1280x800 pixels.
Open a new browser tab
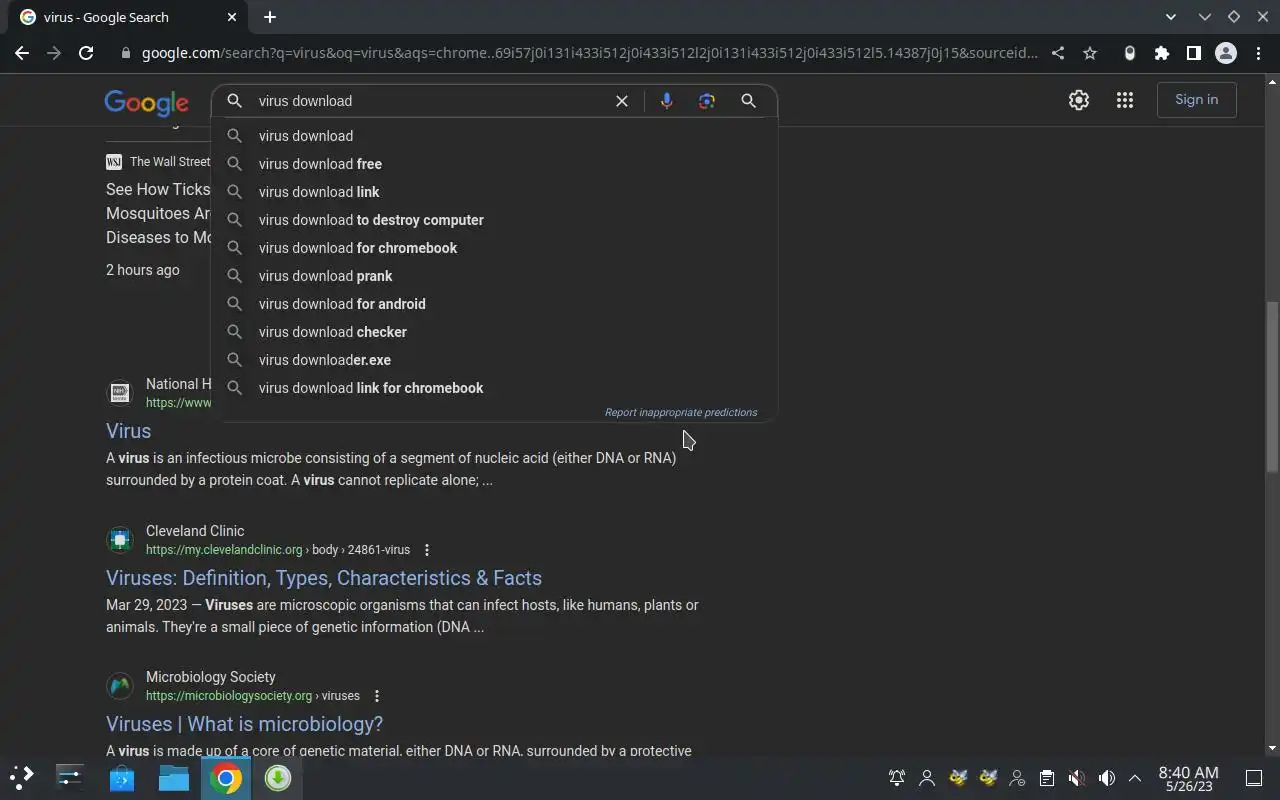[x=270, y=17]
